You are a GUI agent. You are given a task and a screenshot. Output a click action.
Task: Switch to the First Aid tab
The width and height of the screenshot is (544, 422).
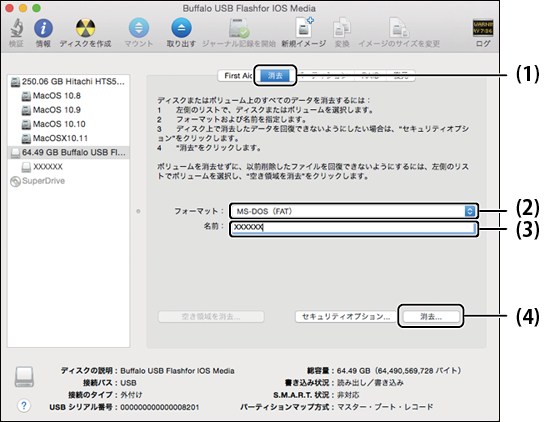click(x=238, y=76)
